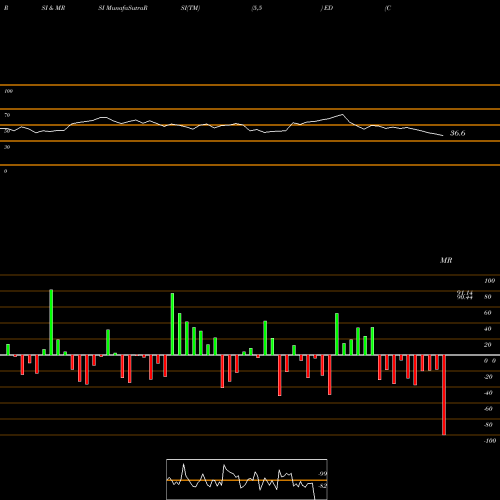
Task: Click the RSI value label 36.6
Action: (457, 133)
